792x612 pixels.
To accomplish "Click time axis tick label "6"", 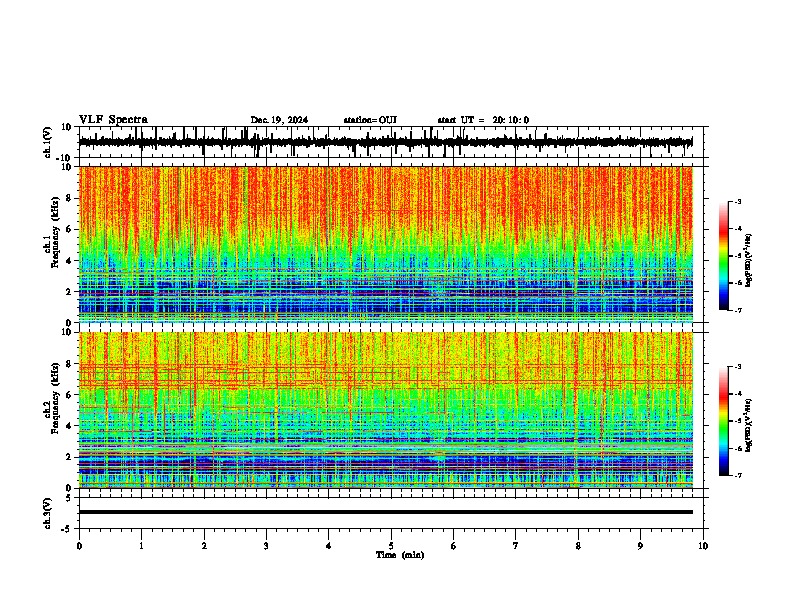I will tap(454, 546).
